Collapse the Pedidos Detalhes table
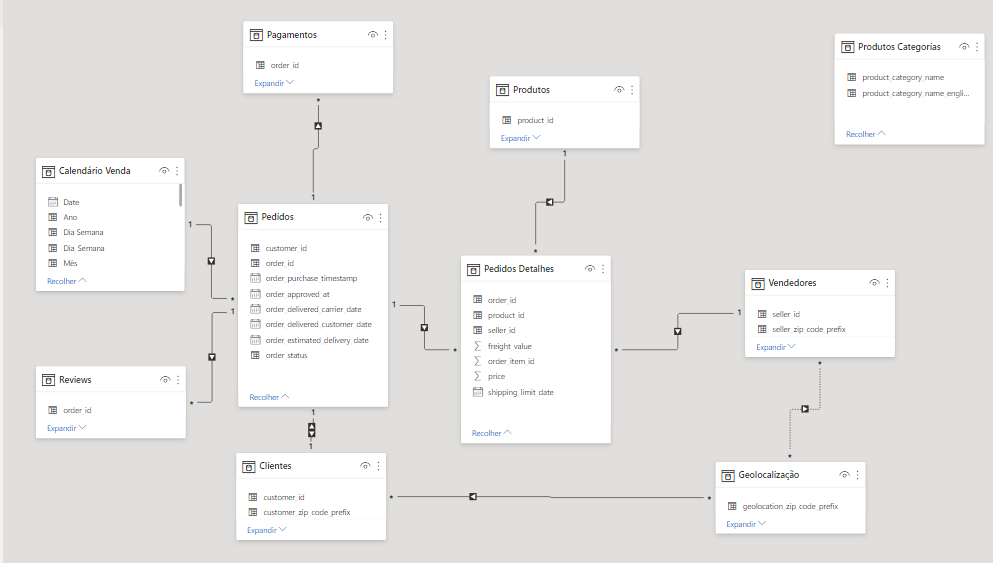The image size is (993, 563). click(x=491, y=433)
